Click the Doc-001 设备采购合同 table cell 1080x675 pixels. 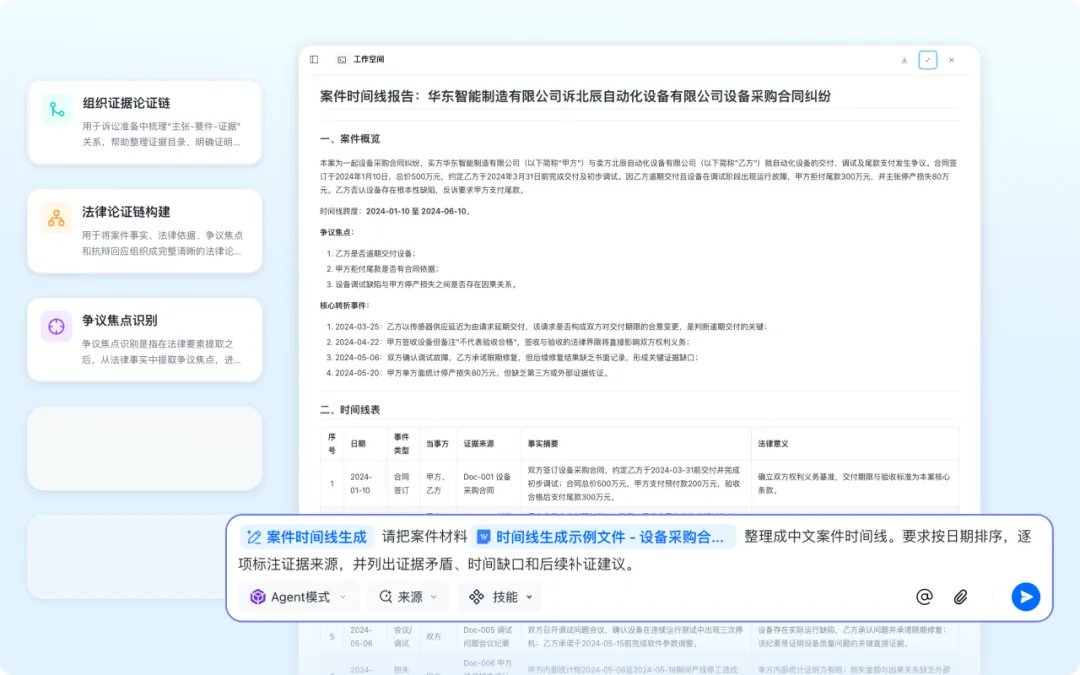487,484
